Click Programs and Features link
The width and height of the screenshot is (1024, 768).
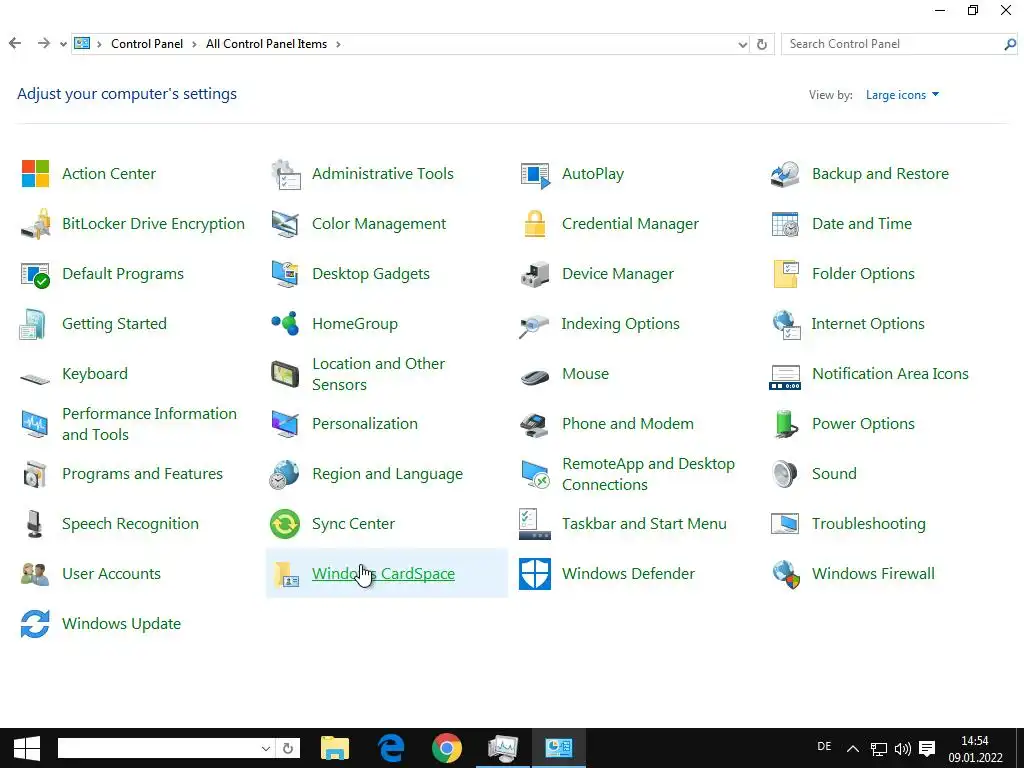pos(142,474)
